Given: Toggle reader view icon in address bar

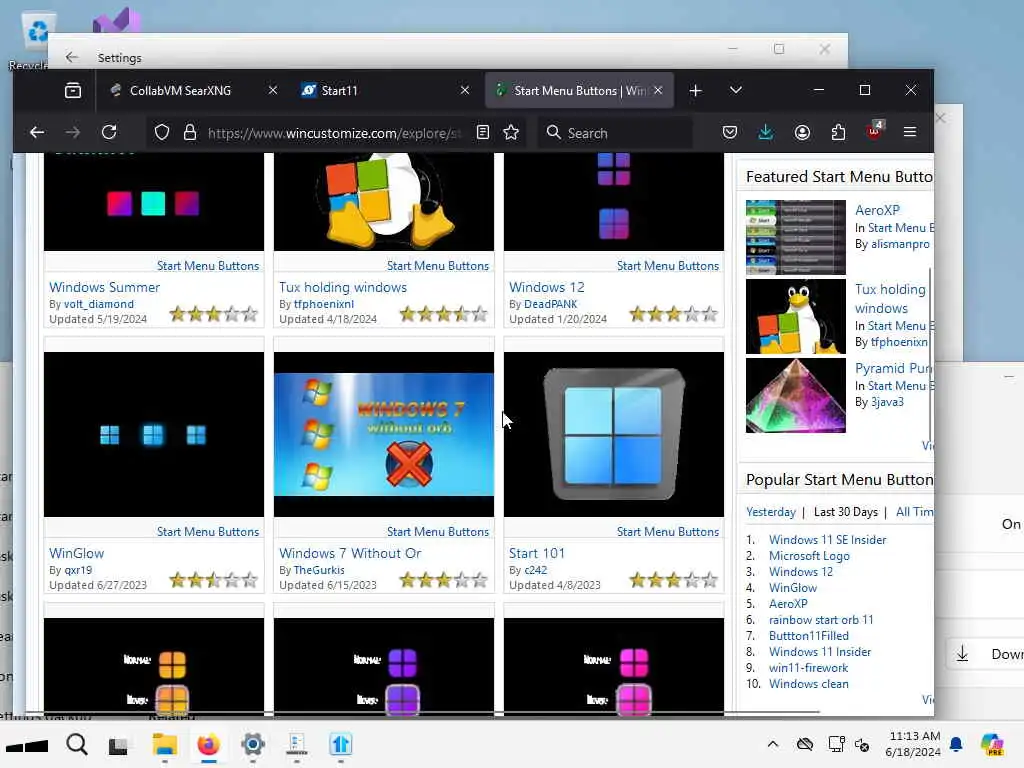Looking at the screenshot, I should [x=483, y=133].
